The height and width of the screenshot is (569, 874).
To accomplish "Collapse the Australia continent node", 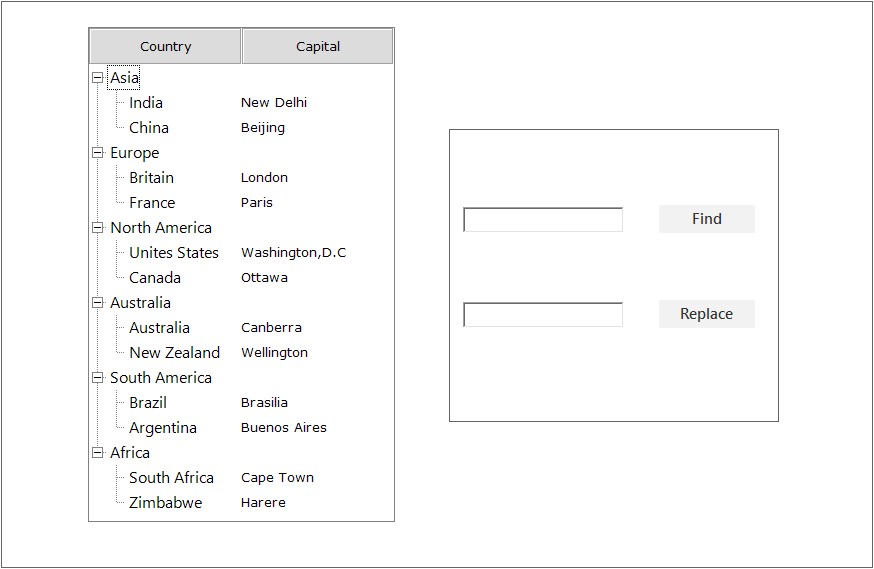I will coord(98,302).
